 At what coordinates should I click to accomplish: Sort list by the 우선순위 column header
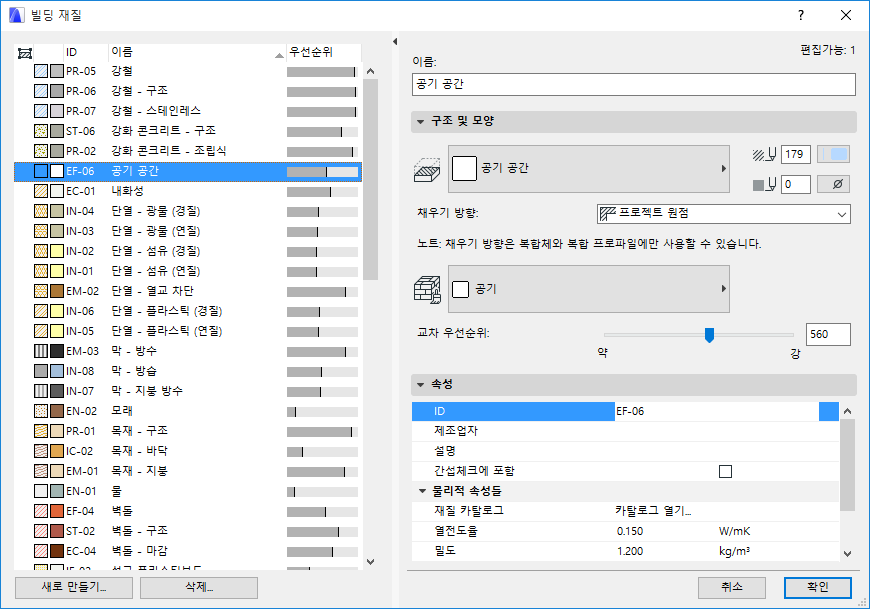tap(323, 52)
